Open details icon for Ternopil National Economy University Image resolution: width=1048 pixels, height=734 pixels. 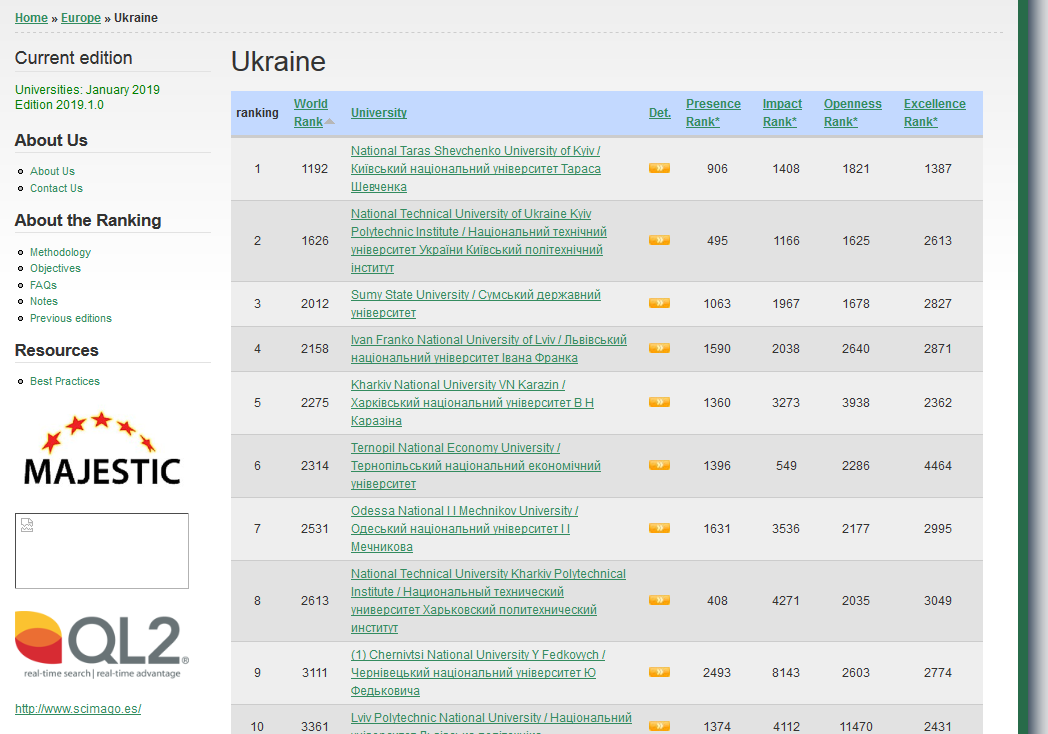(x=659, y=465)
